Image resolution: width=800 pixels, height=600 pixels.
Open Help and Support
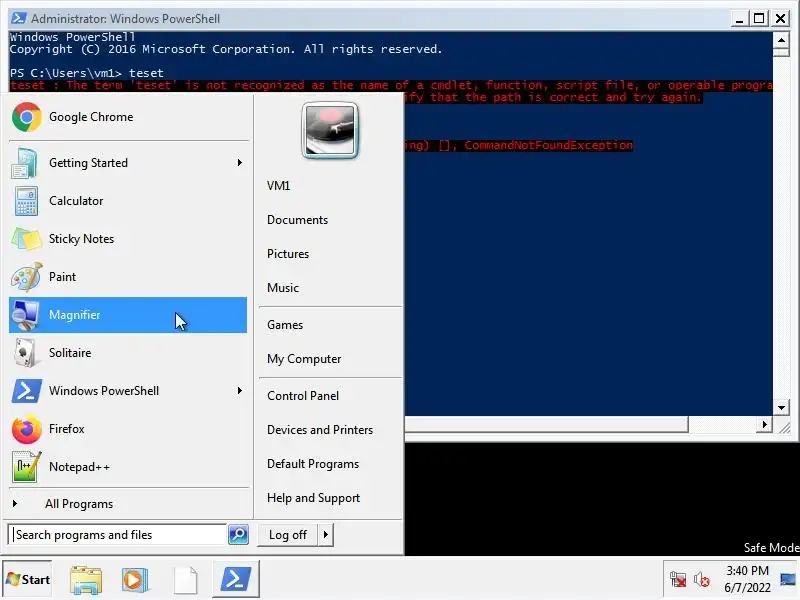(313, 498)
